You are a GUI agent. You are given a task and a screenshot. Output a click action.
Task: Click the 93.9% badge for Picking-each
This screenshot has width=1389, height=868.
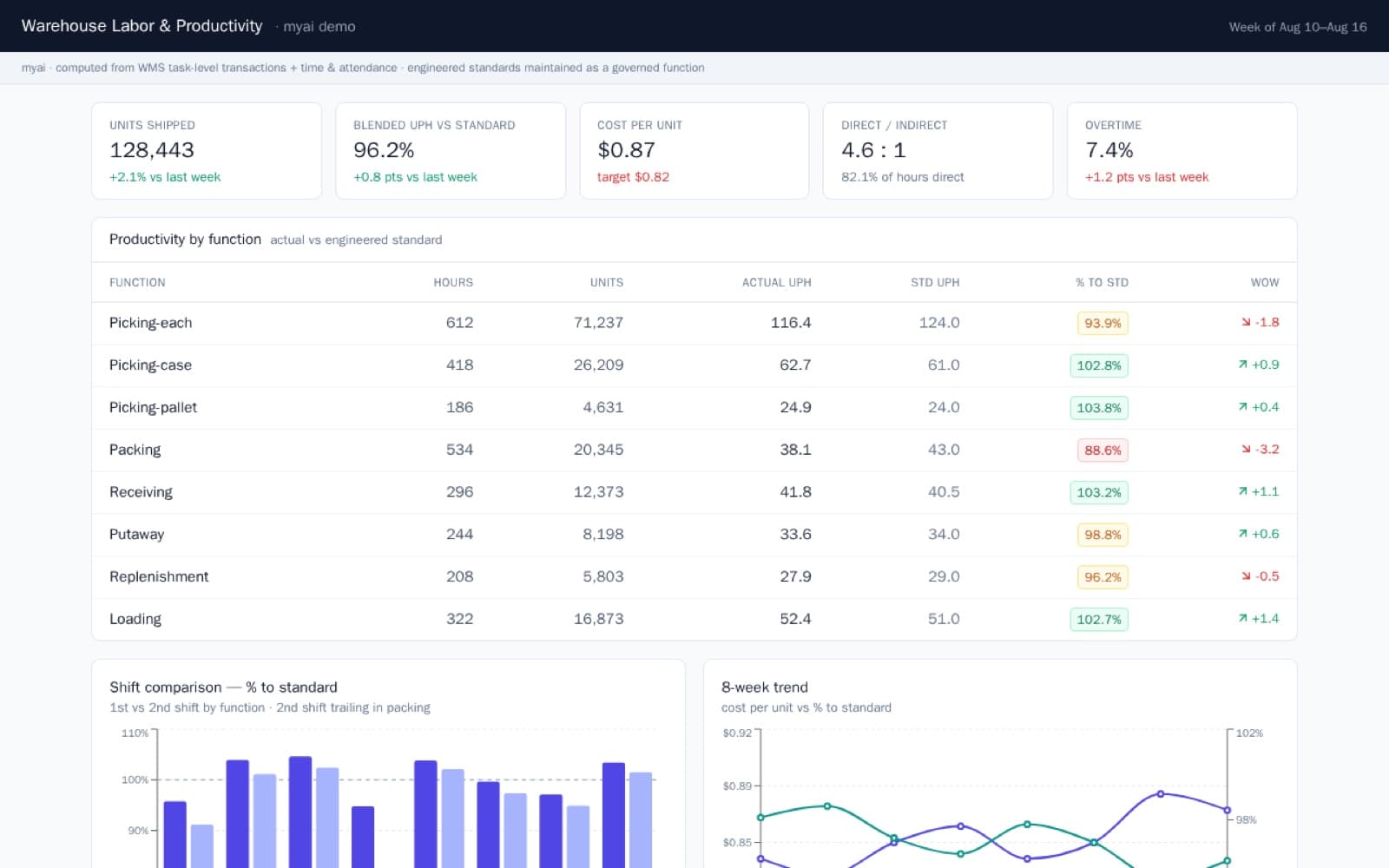coord(1103,323)
